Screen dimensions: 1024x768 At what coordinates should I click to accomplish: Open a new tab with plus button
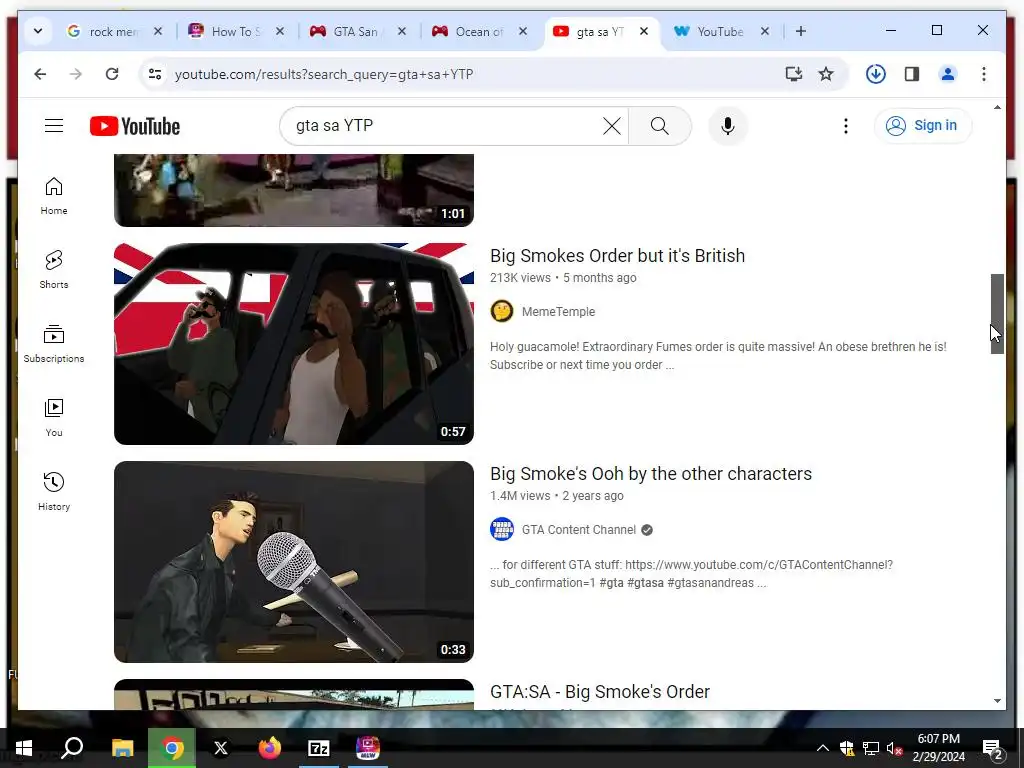[x=801, y=31]
